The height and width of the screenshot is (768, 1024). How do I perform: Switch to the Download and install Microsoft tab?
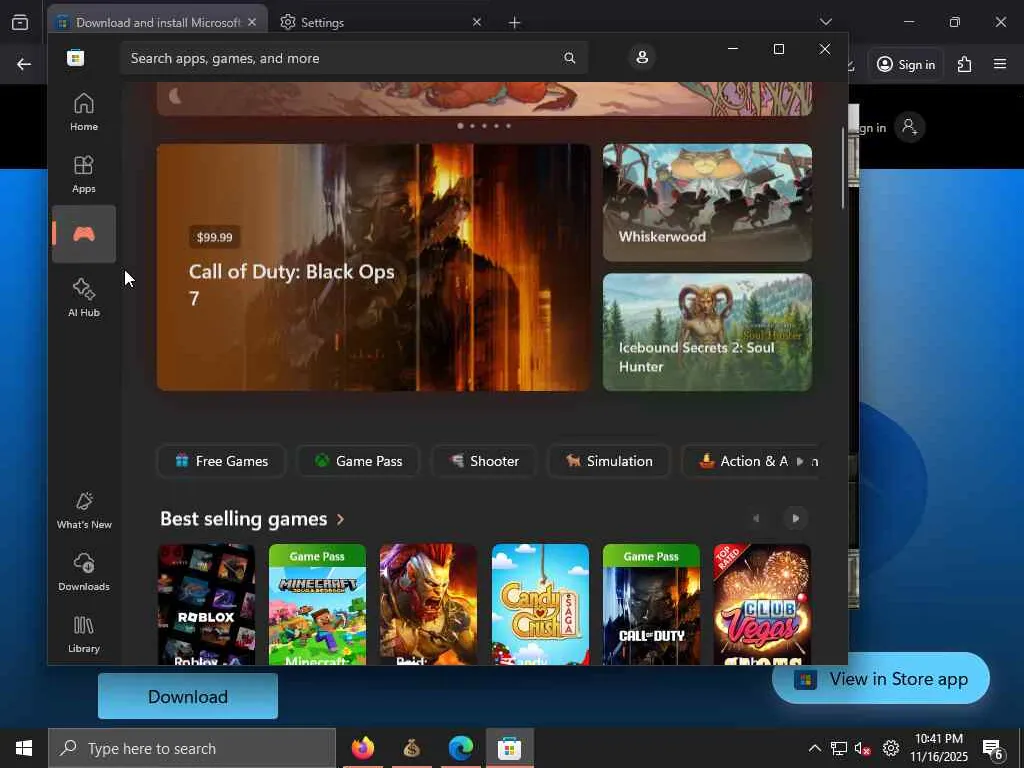point(157,22)
